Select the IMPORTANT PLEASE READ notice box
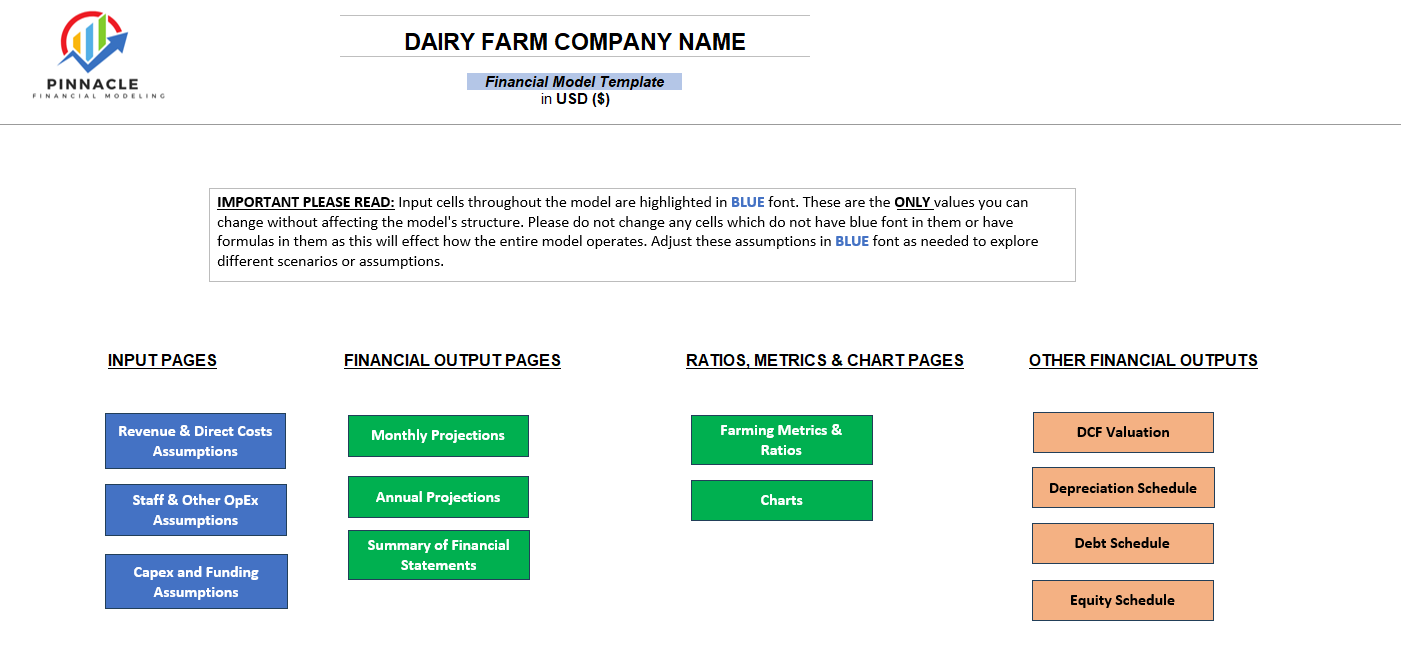 click(642, 234)
